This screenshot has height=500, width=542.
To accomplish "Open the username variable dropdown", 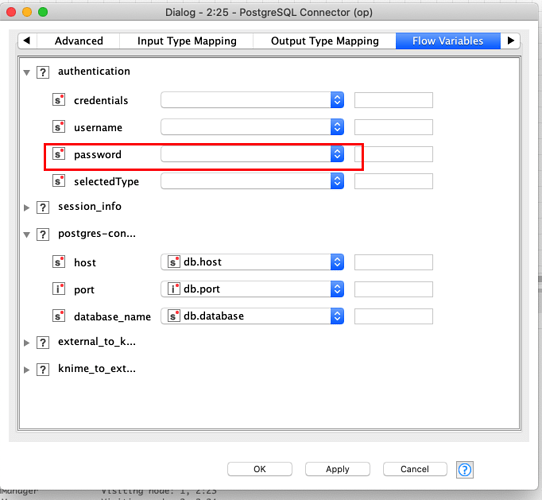I will pyautogui.click(x=252, y=127).
